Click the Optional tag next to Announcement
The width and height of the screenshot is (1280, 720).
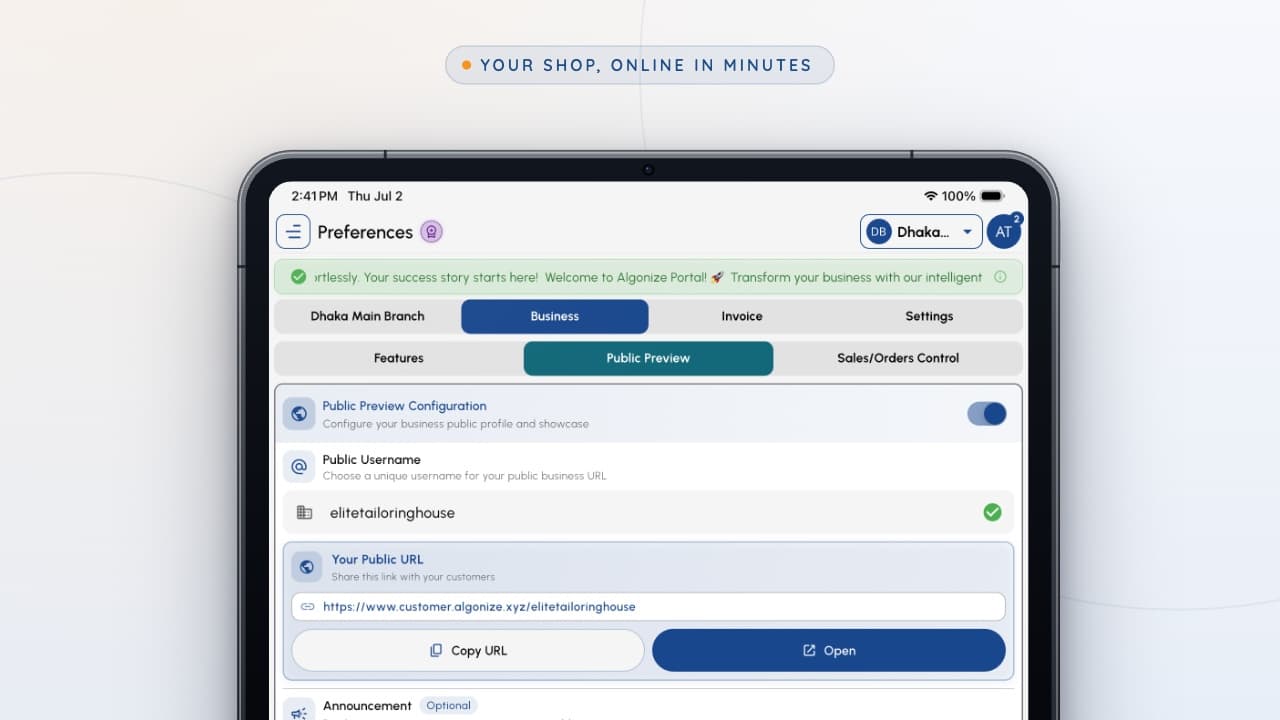tap(448, 706)
